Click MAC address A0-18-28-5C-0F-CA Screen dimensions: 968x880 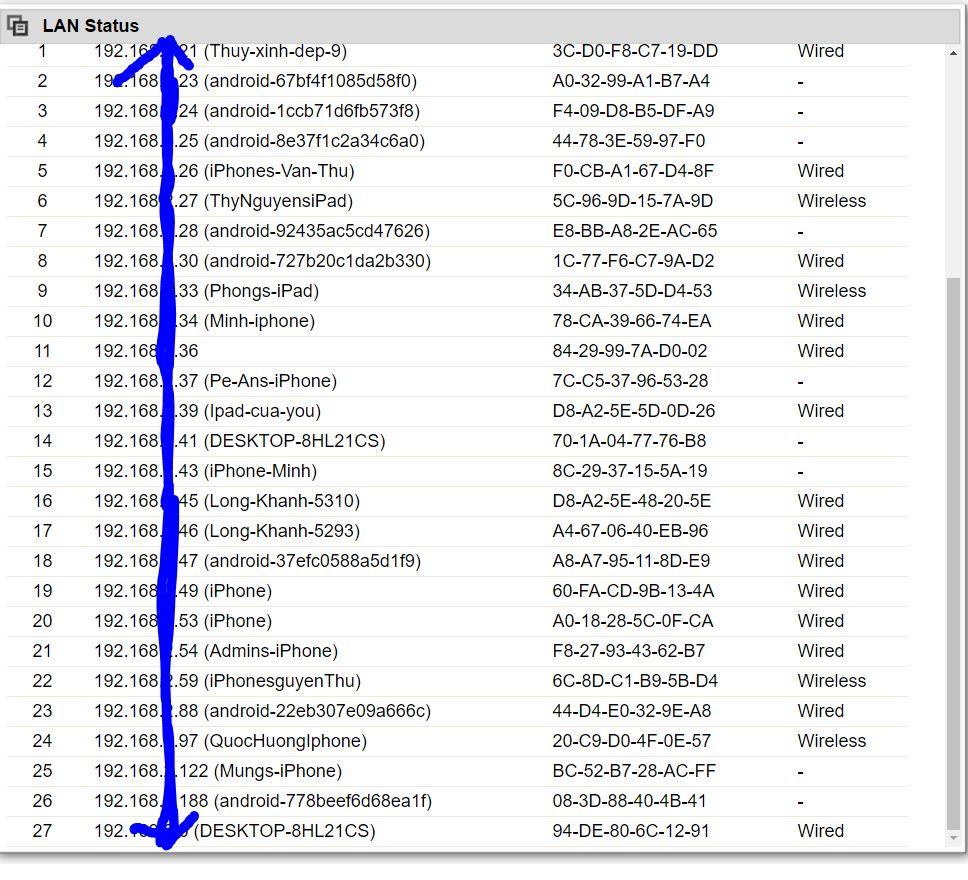click(633, 621)
